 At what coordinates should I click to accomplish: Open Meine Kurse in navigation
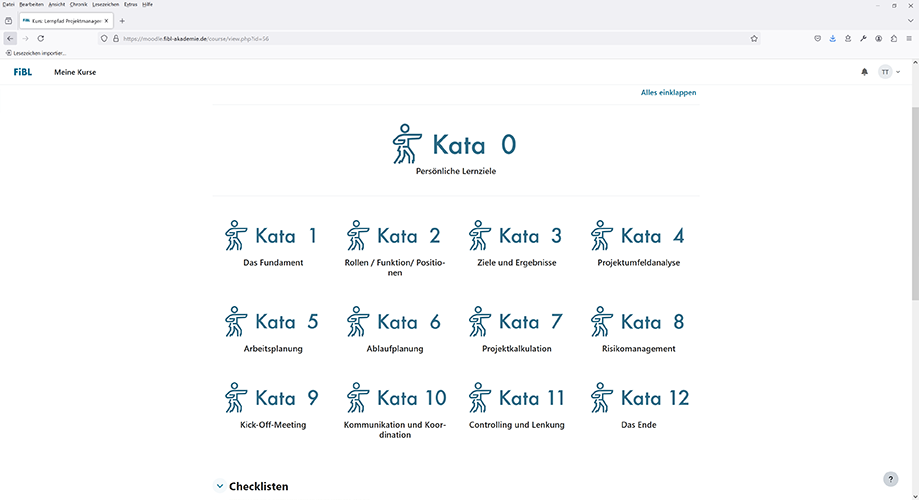coord(75,72)
